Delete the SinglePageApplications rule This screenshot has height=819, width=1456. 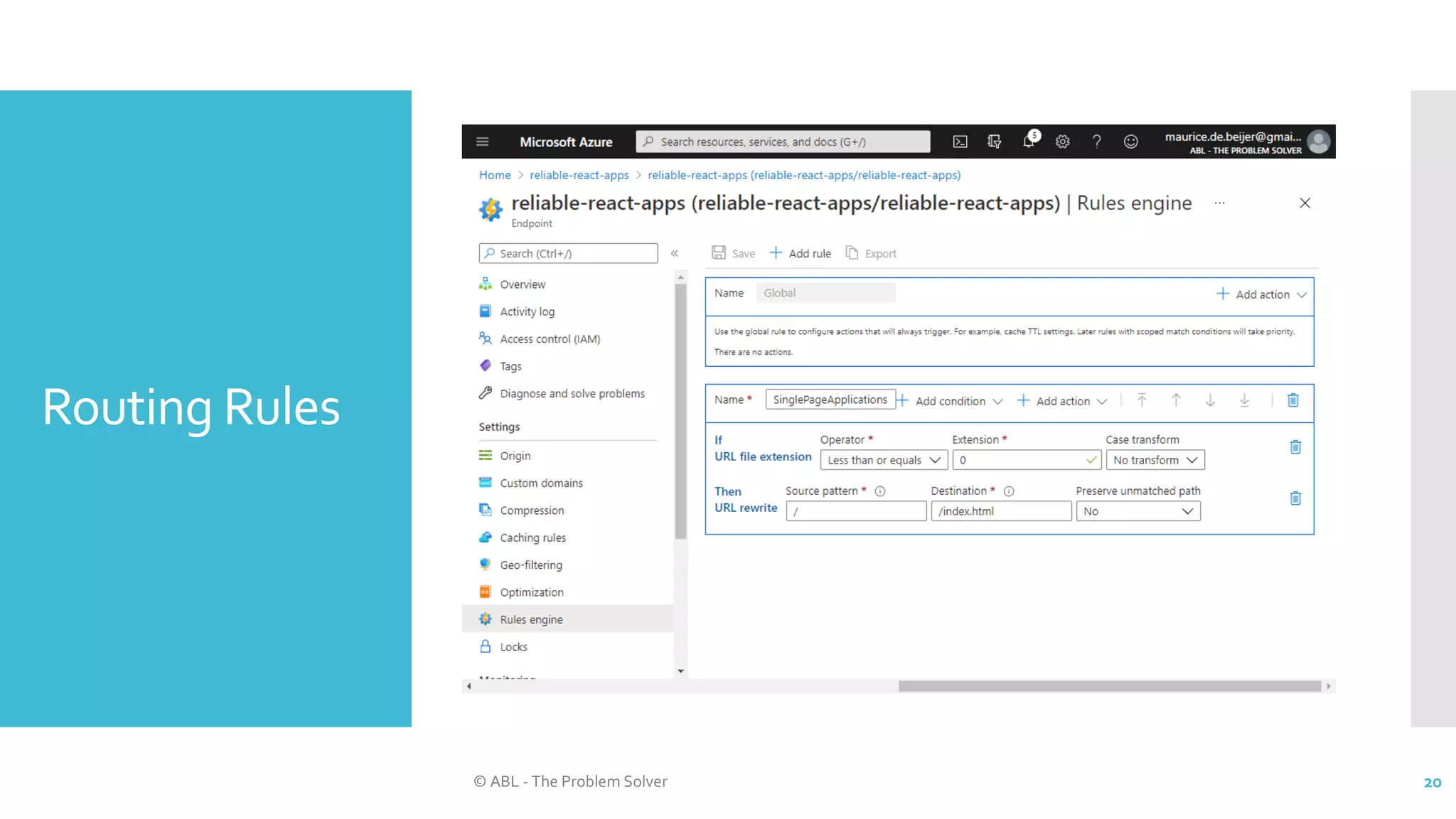click(x=1293, y=400)
